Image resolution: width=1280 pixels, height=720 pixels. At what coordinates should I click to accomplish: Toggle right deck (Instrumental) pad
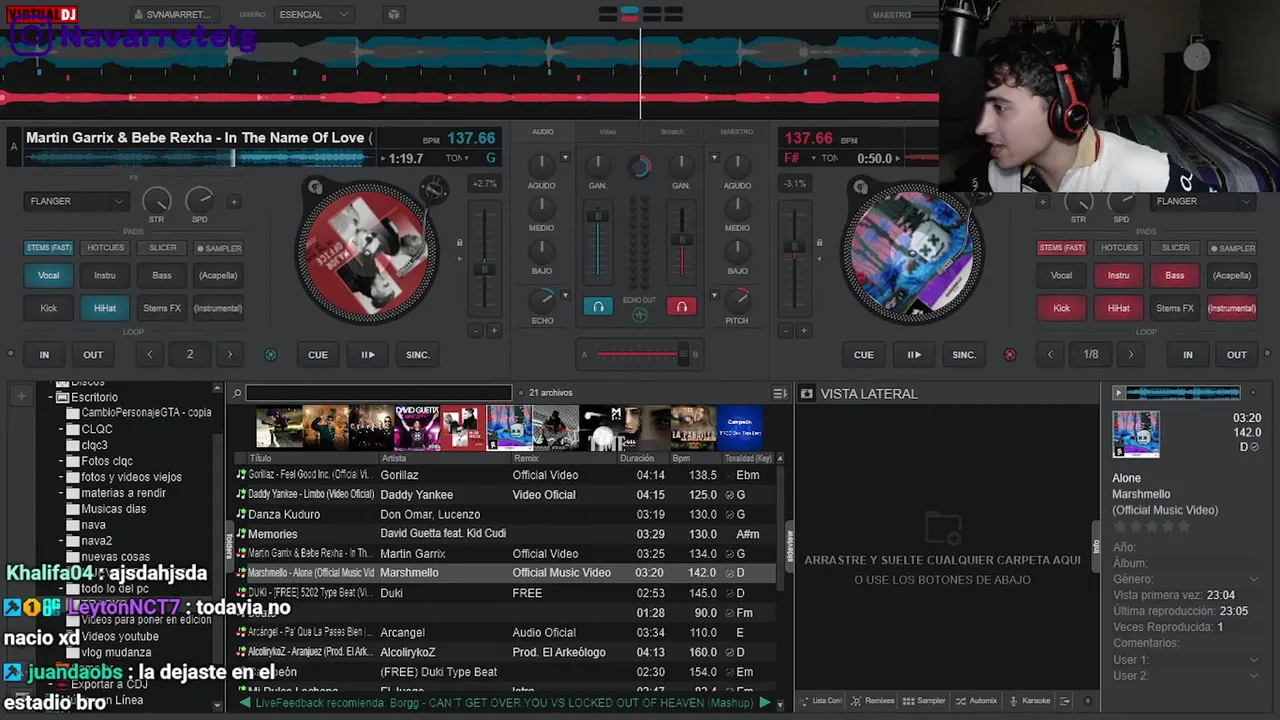point(1232,308)
